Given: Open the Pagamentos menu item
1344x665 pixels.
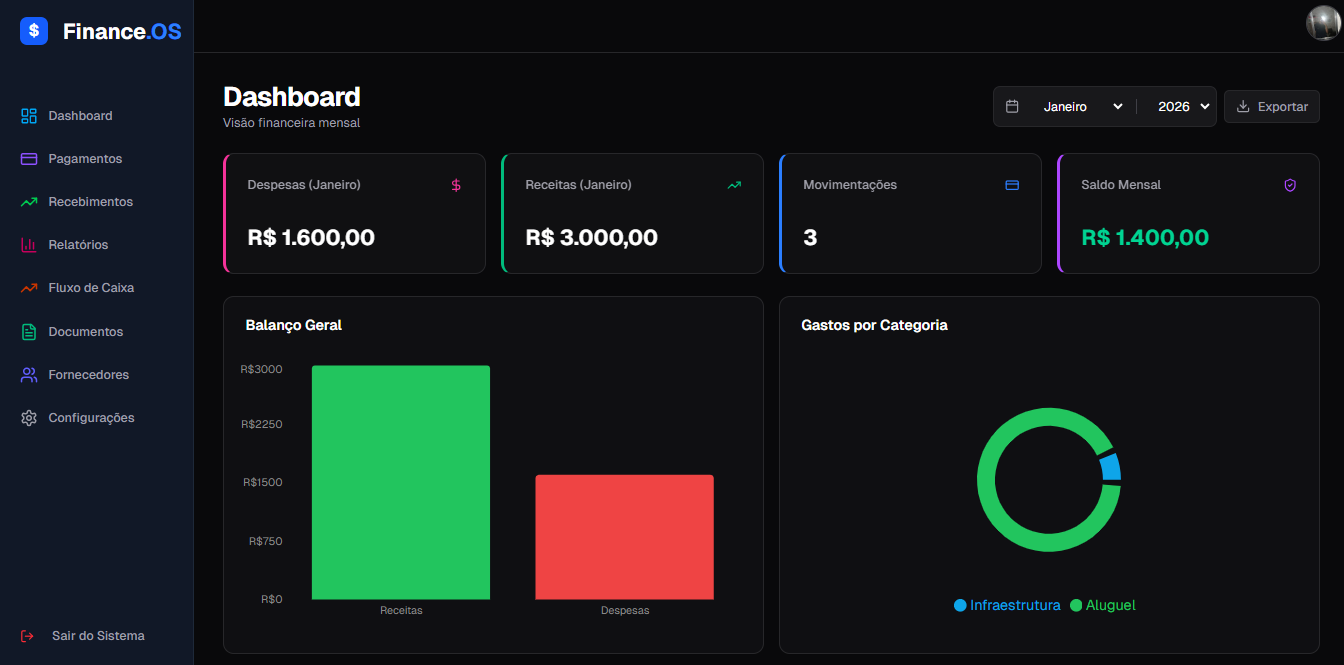Looking at the screenshot, I should (x=85, y=159).
